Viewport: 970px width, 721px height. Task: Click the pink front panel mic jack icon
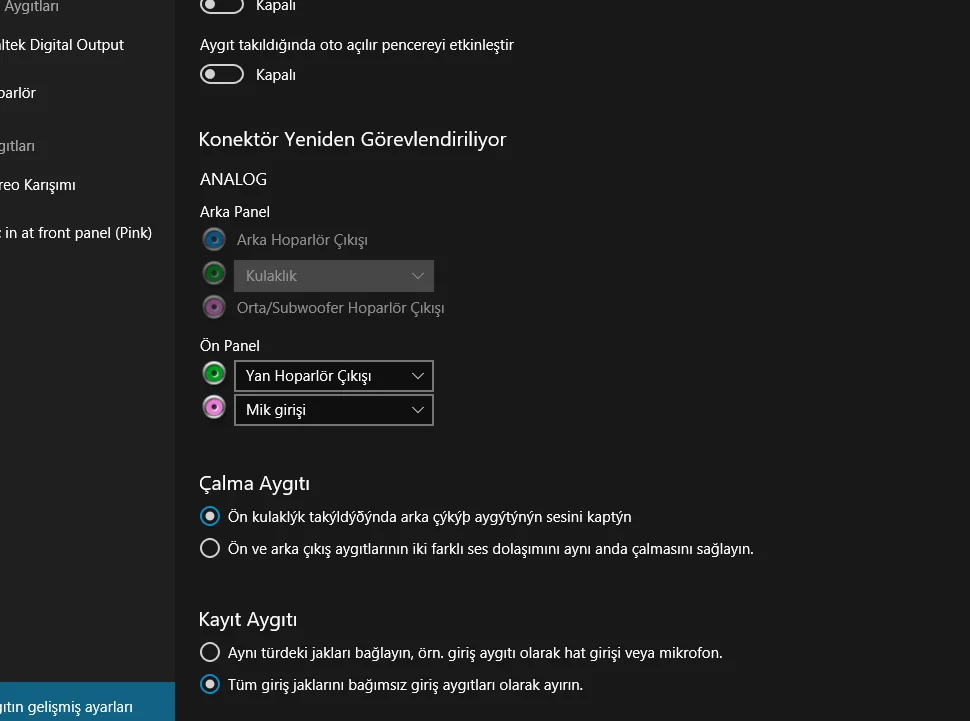click(x=214, y=408)
